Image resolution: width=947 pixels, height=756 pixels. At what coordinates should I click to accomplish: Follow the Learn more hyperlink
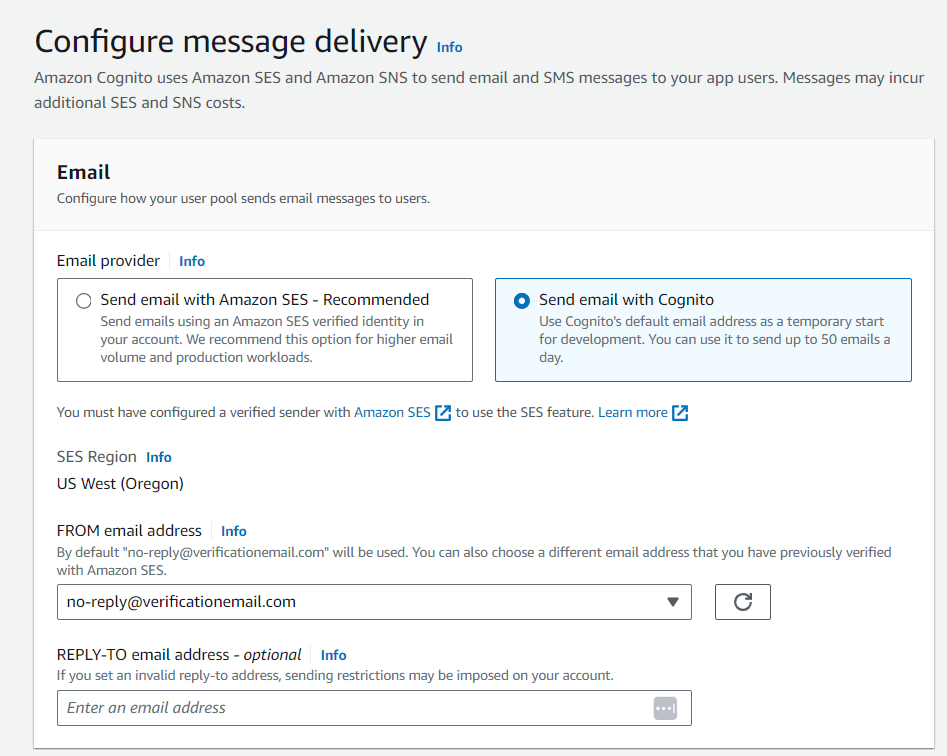(x=632, y=412)
